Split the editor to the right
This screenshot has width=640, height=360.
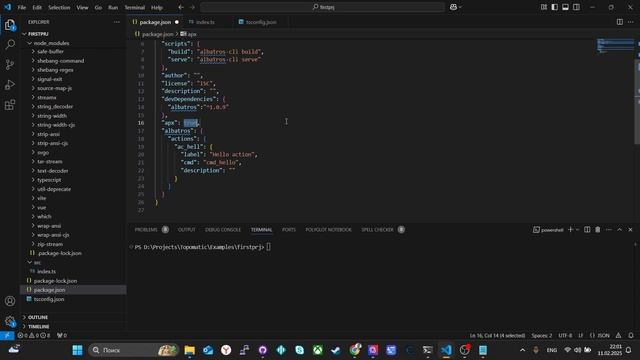pos(620,22)
